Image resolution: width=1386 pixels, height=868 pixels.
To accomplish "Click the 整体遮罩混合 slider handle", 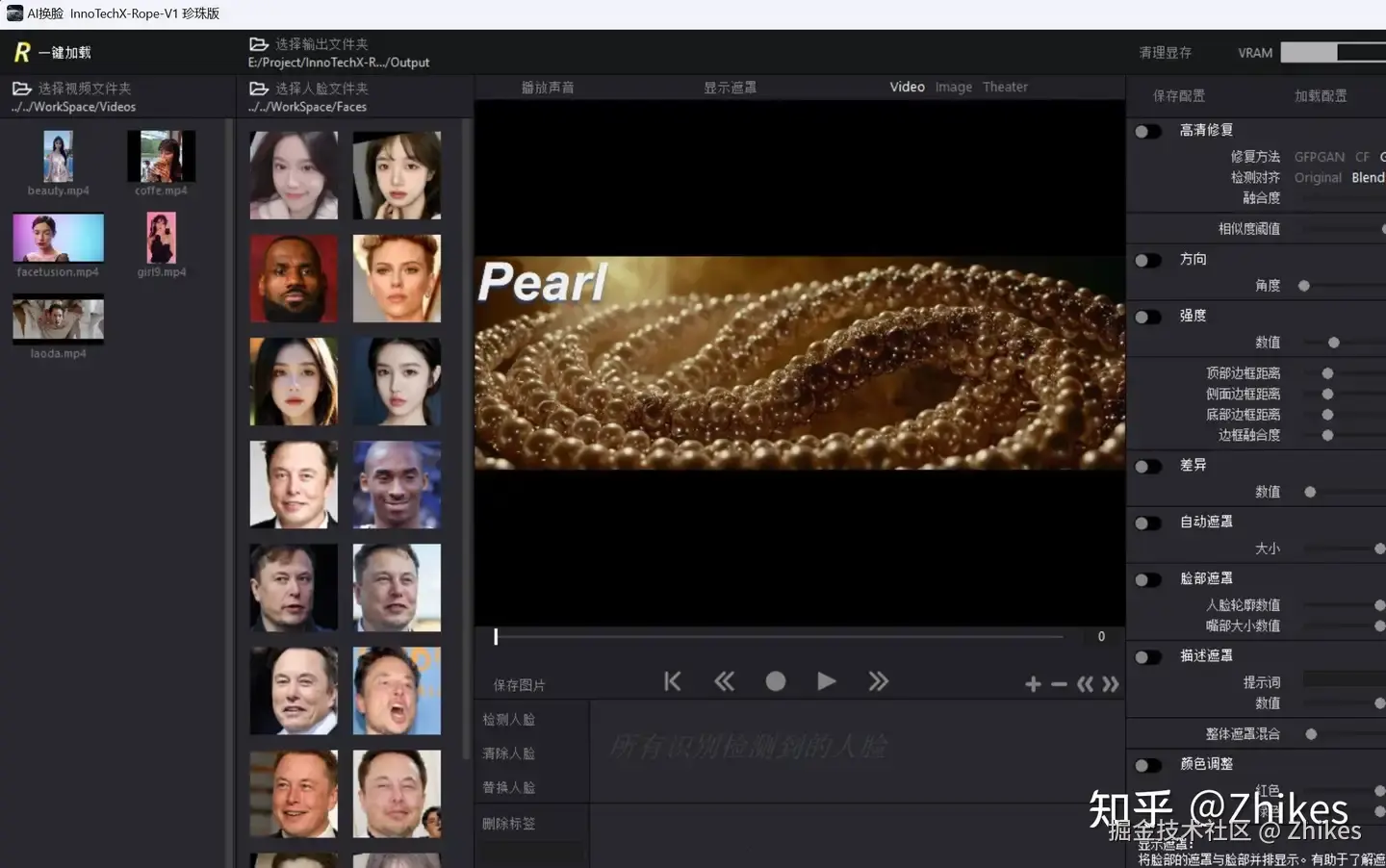I will pyautogui.click(x=1311, y=734).
